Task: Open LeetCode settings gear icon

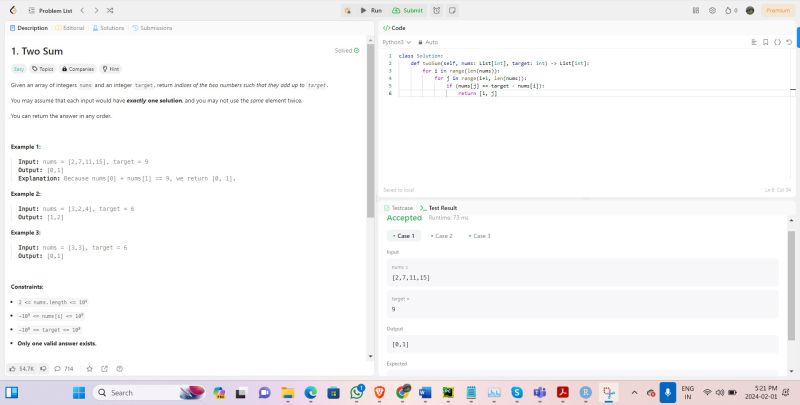Action: [x=712, y=9]
